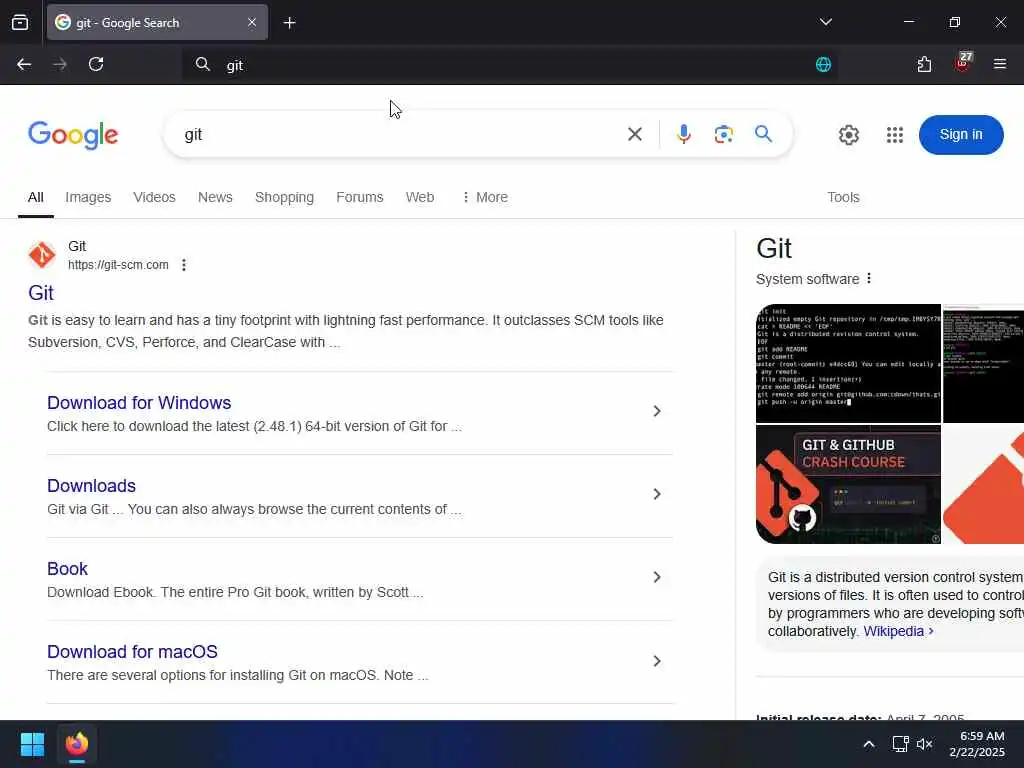Open the Extensions puzzle icon

pos(924,64)
